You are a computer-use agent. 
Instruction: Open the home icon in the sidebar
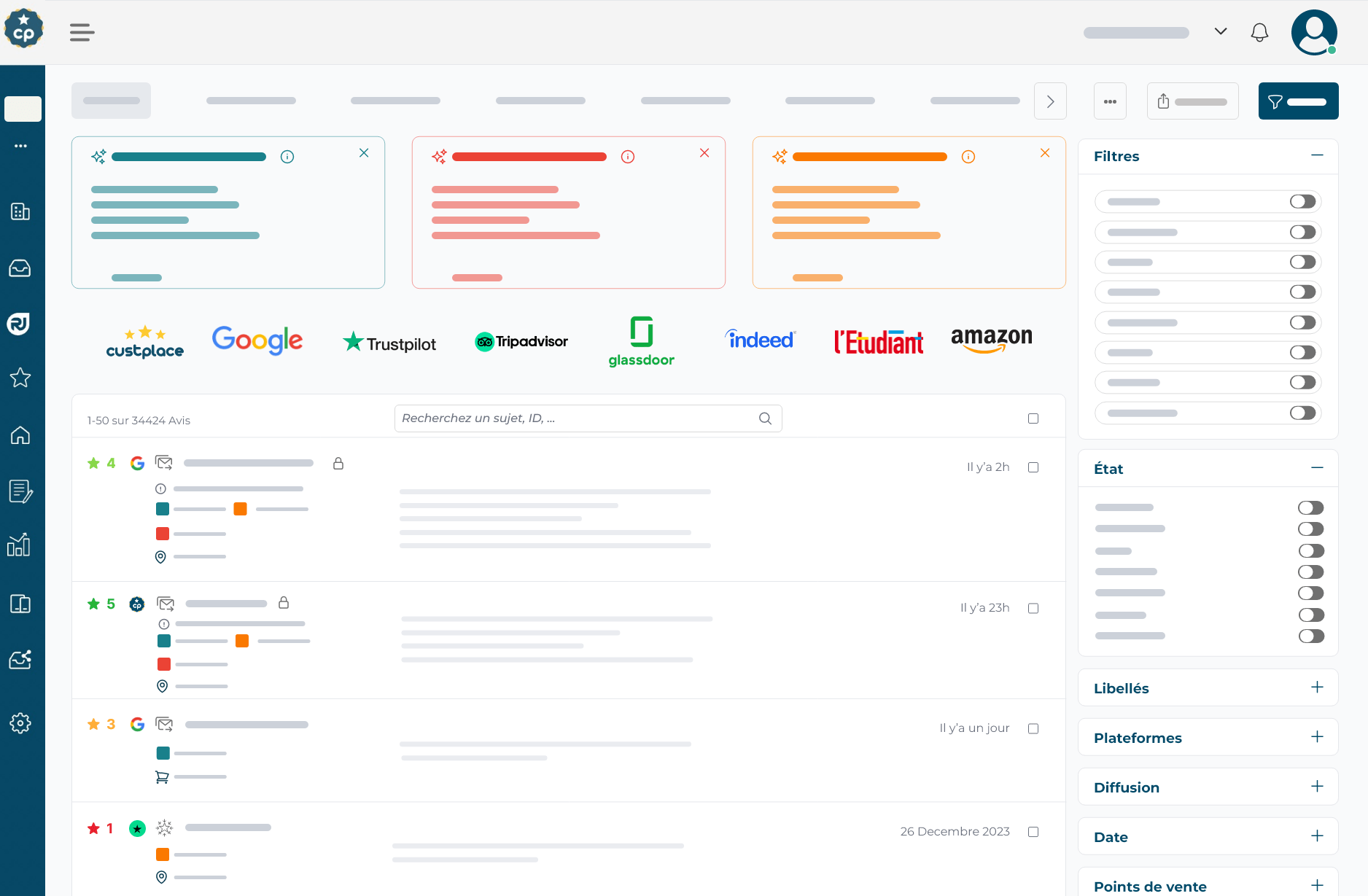tap(20, 435)
